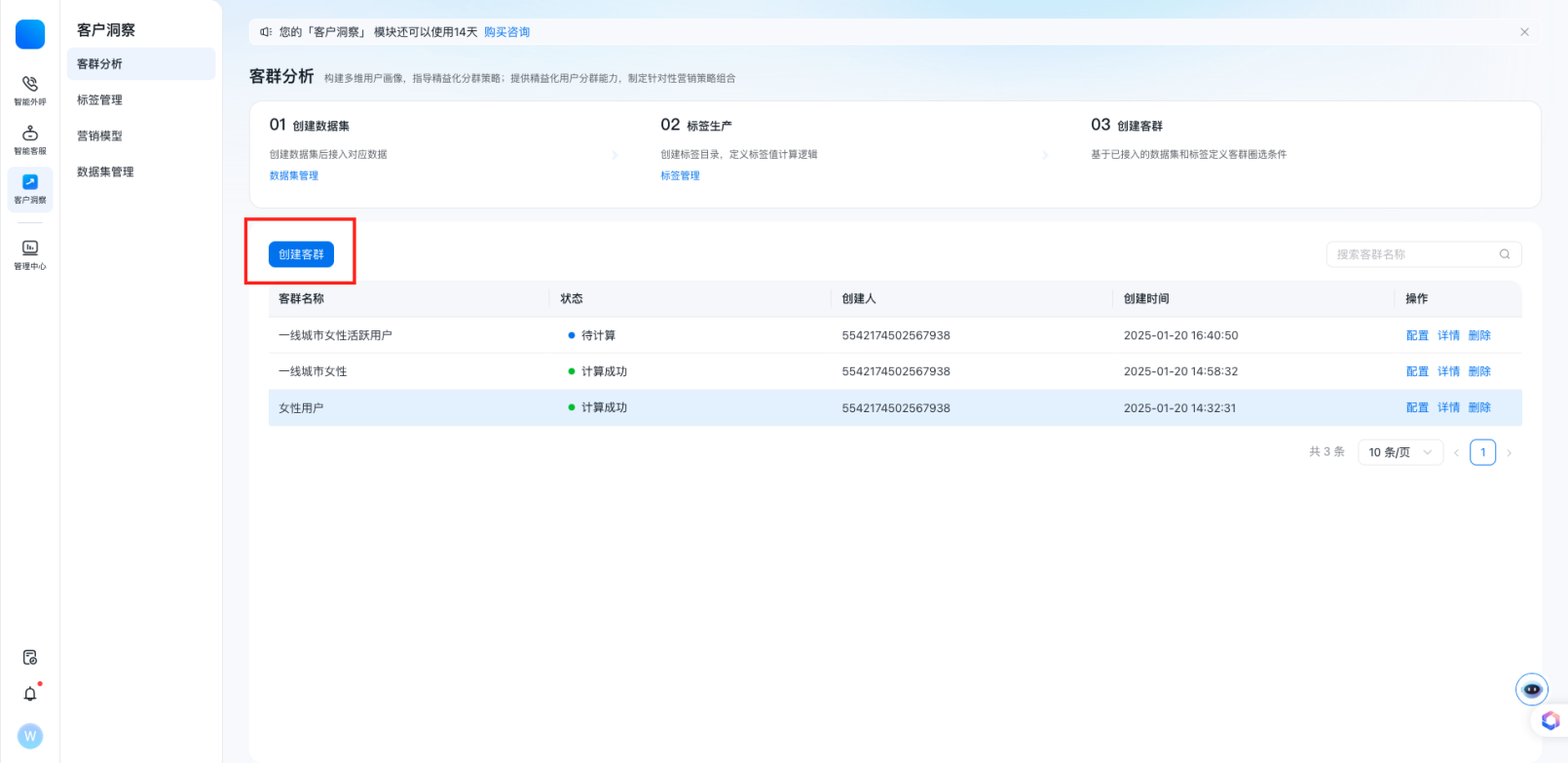Viewport: 1568px width, 763px height.
Task: Open 标签管理 in the side menu
Action: point(100,100)
